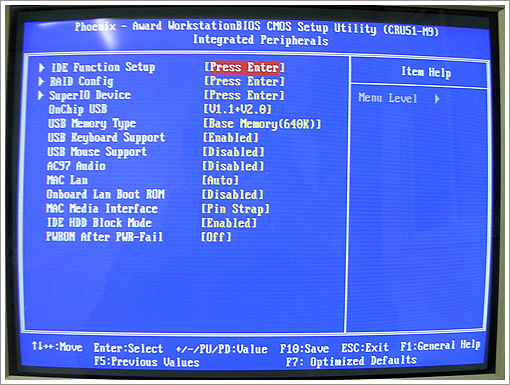
Task: Toggle USB Mouse Support Disabled value
Action: pos(233,152)
